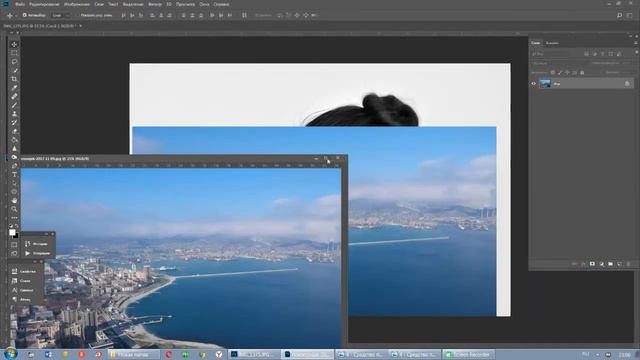The image size is (640, 360).
Task: Click the Windows Start button
Action: click(10, 353)
